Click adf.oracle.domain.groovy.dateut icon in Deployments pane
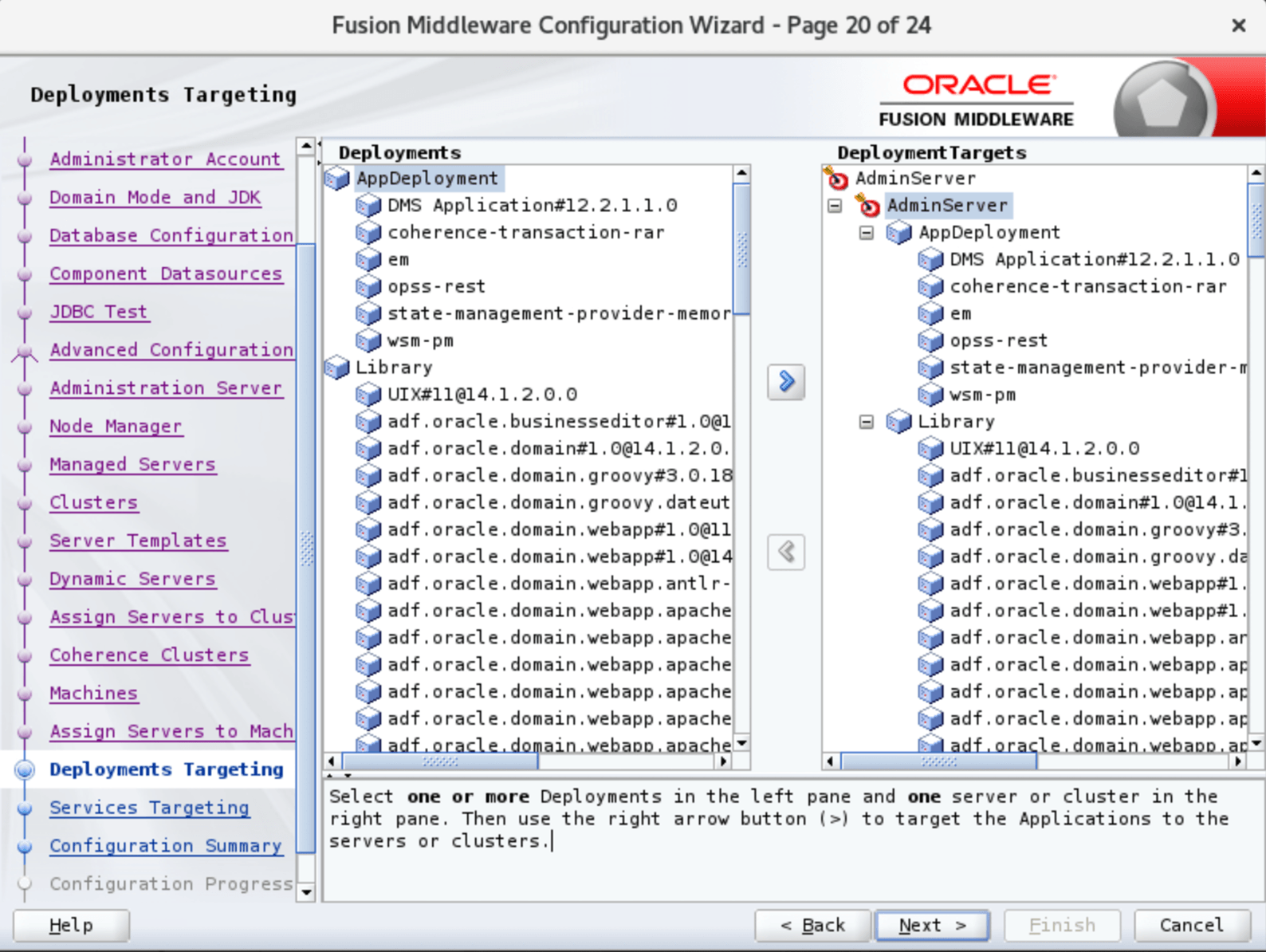This screenshot has height=952, width=1266. tap(368, 503)
